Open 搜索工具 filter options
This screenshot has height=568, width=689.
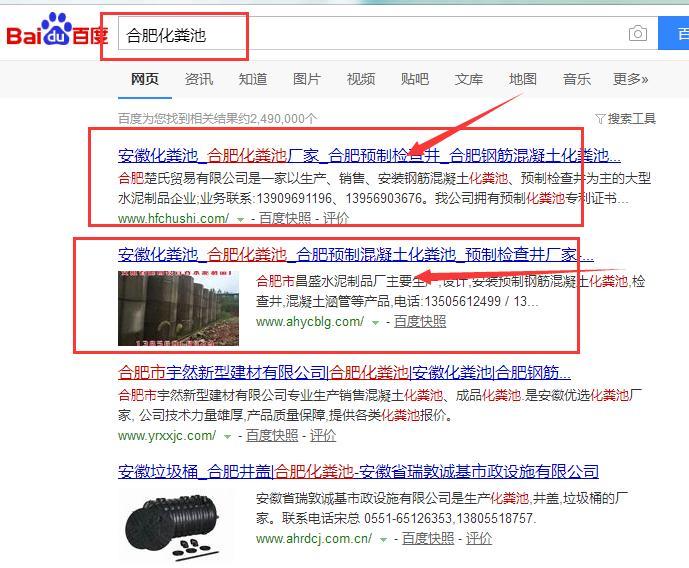click(626, 119)
